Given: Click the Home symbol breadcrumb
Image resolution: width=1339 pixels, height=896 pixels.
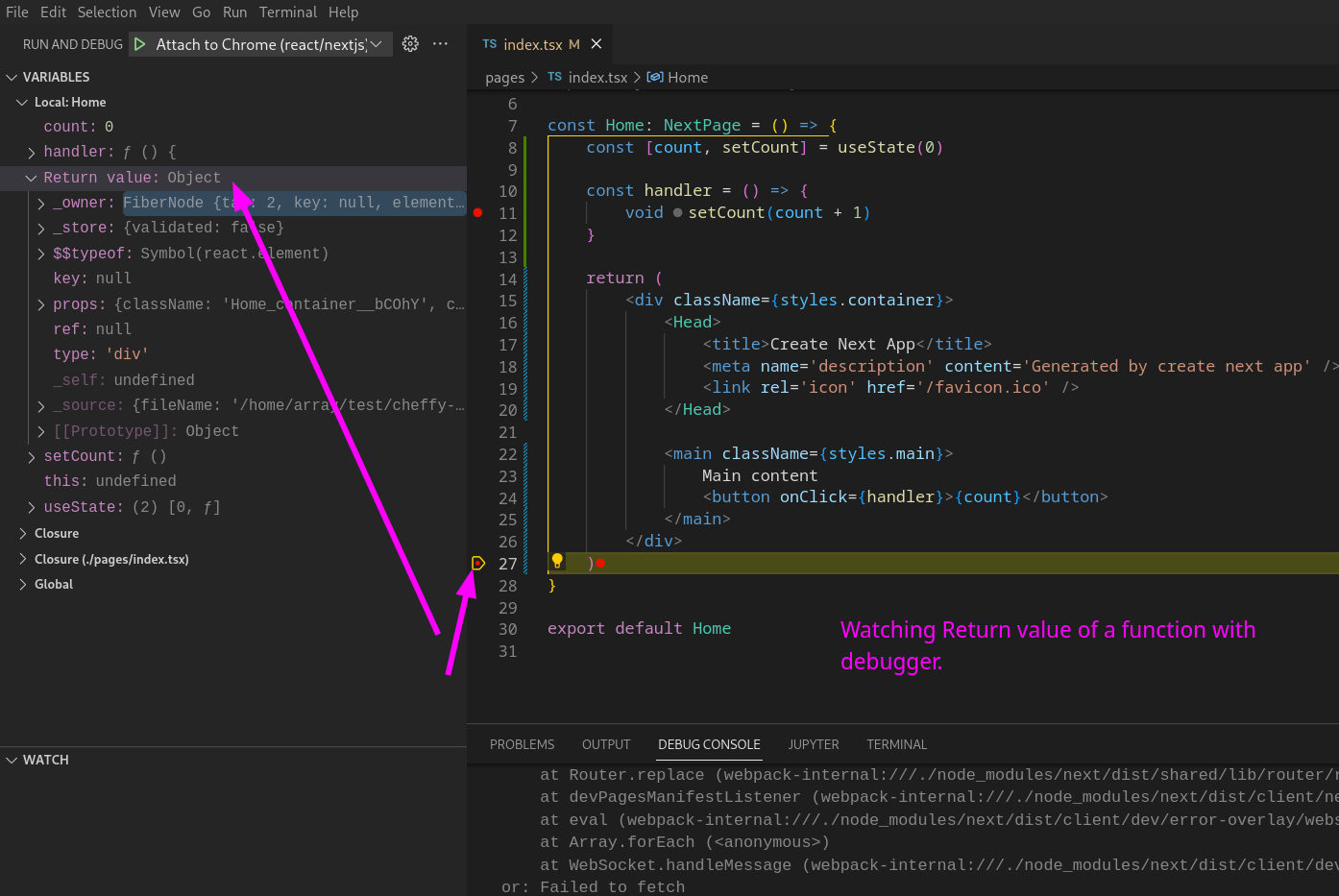Looking at the screenshot, I should tap(677, 78).
